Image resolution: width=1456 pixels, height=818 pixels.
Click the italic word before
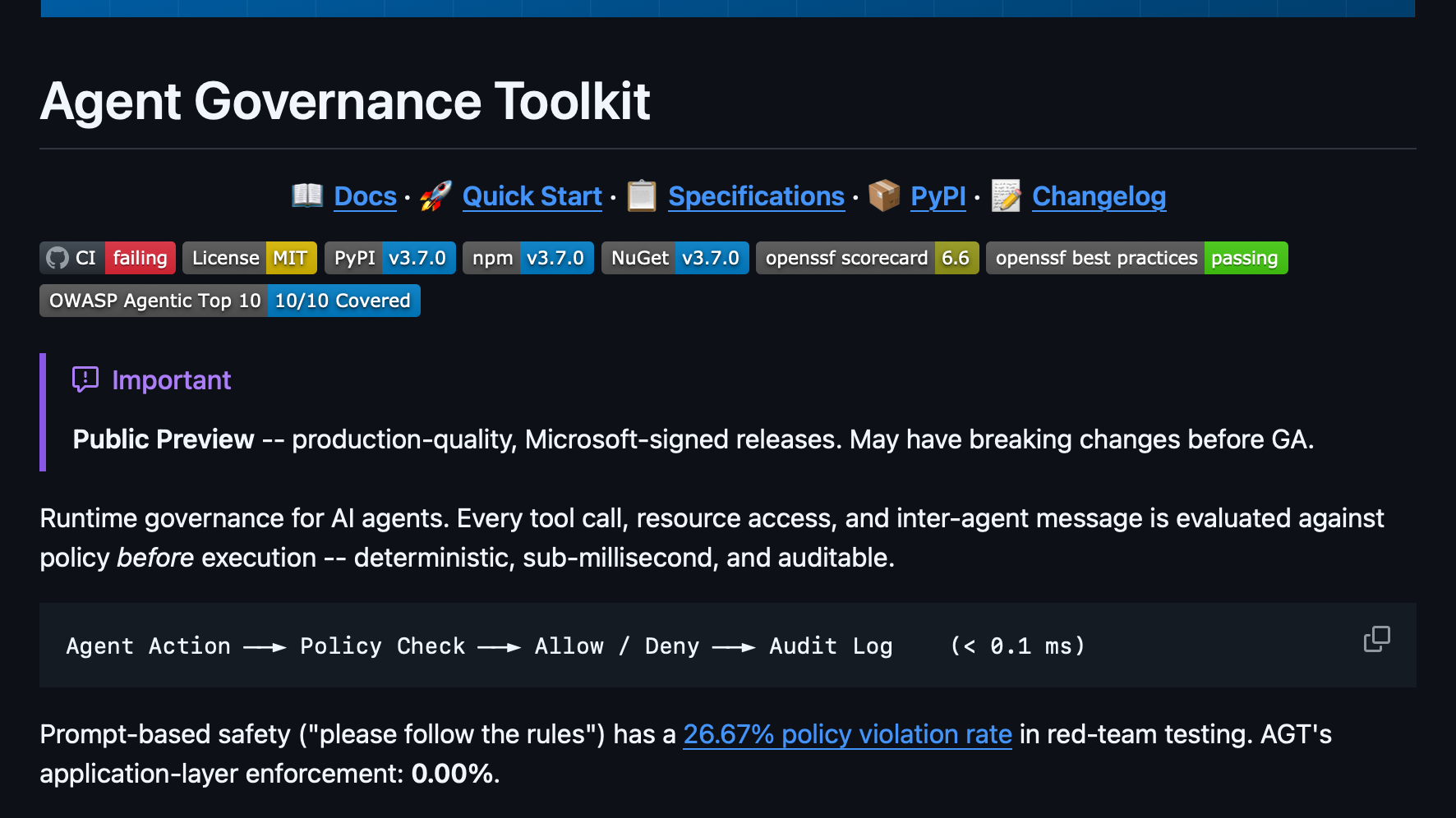[155, 558]
